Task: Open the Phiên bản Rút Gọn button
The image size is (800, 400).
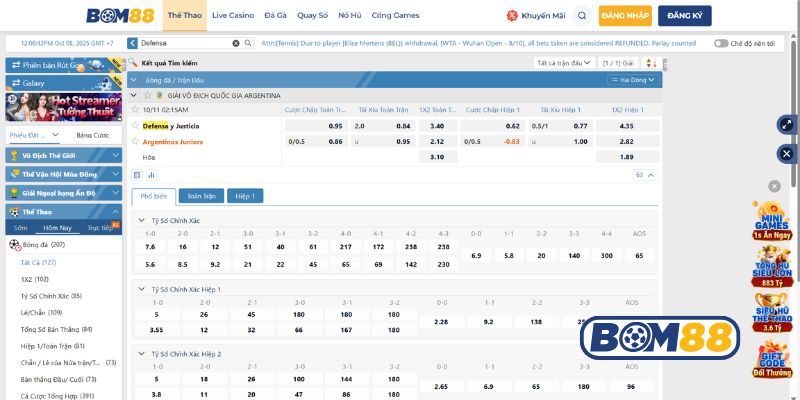Action: coord(64,65)
